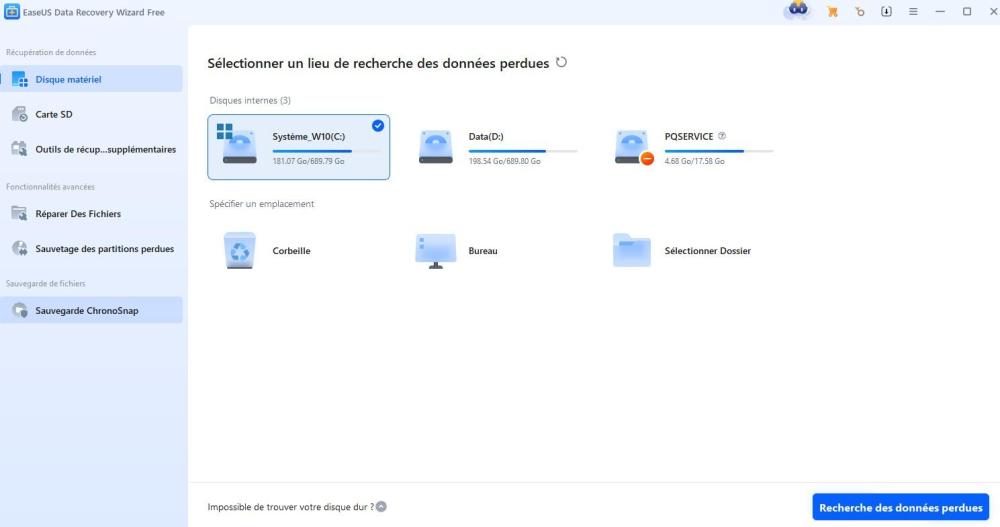Click the Corbeille label

tap(291, 251)
